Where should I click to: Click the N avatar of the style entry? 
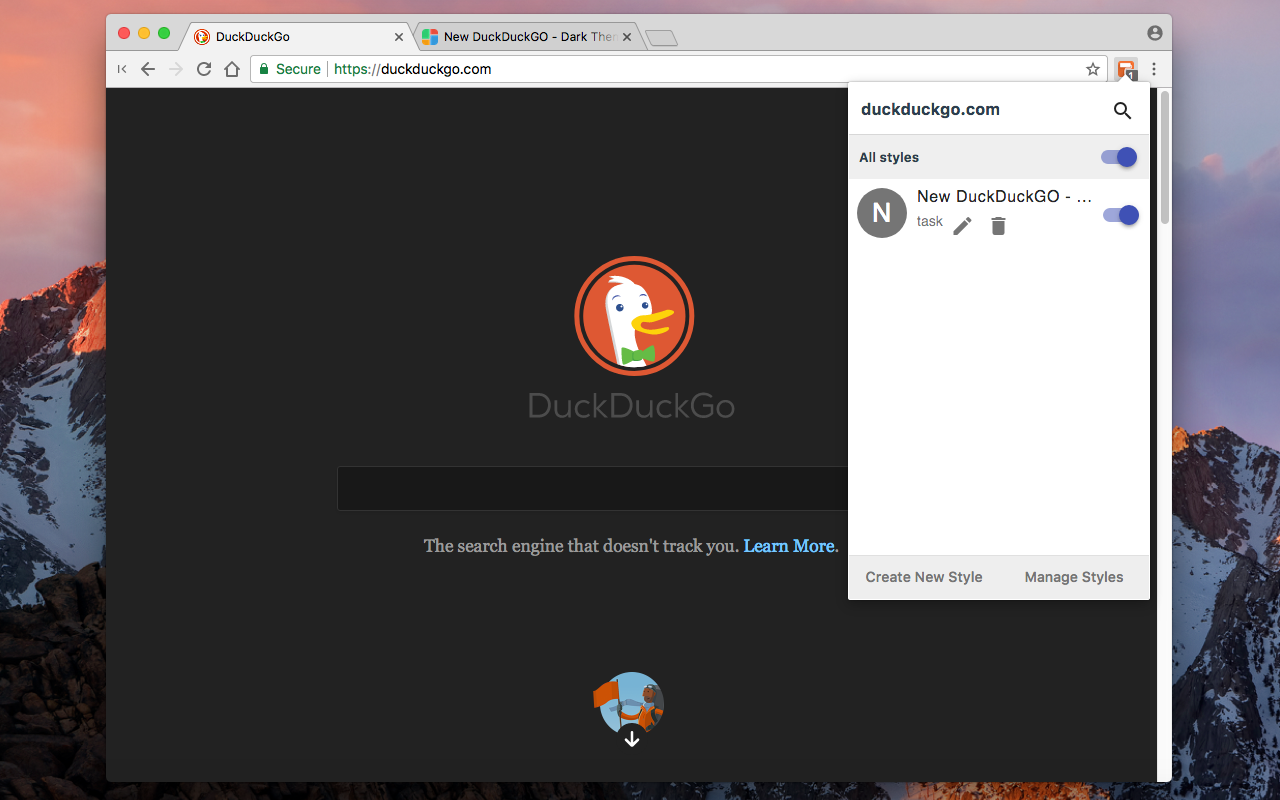pos(882,213)
